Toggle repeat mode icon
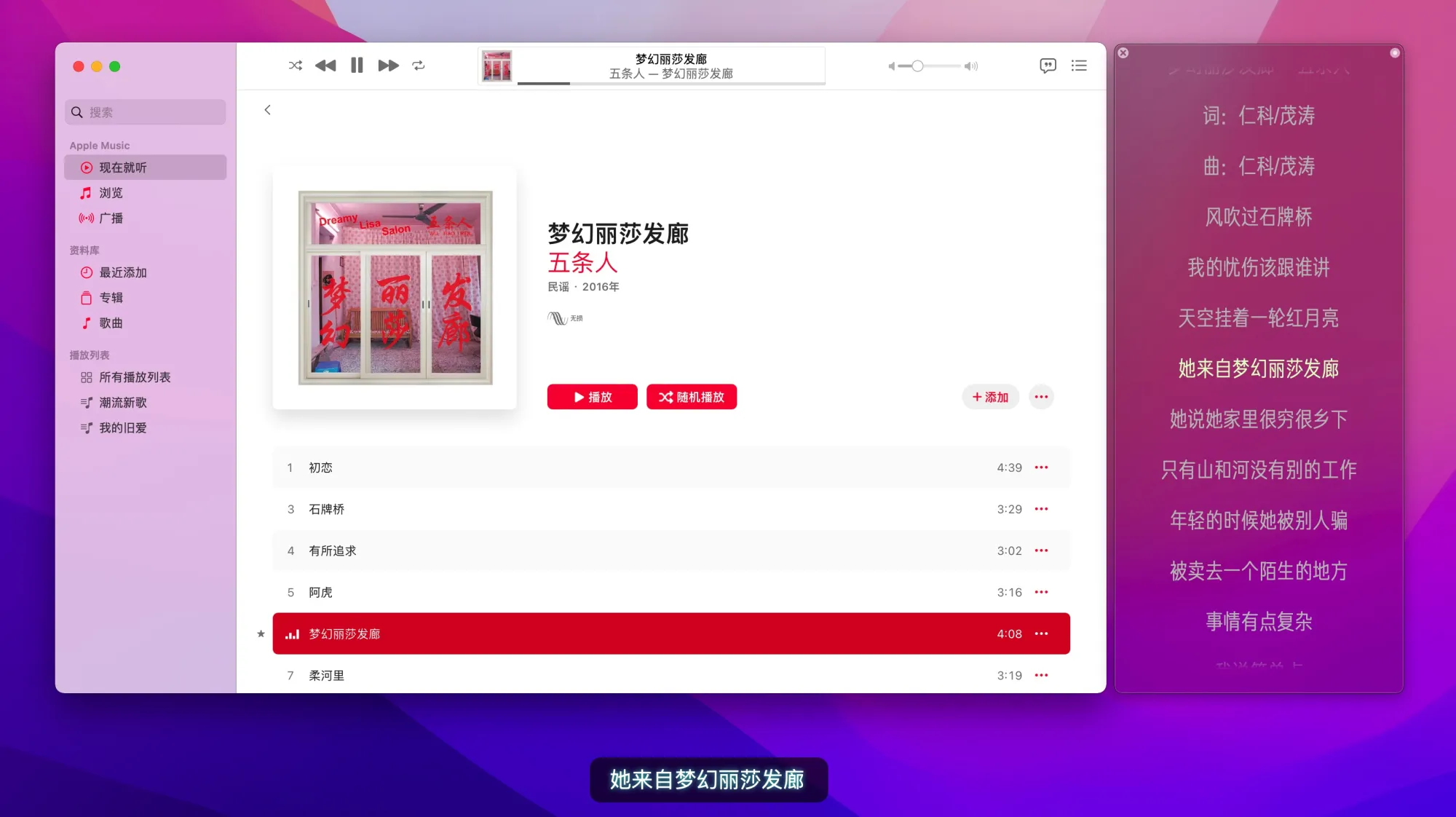The width and height of the screenshot is (1456, 817). [x=419, y=66]
